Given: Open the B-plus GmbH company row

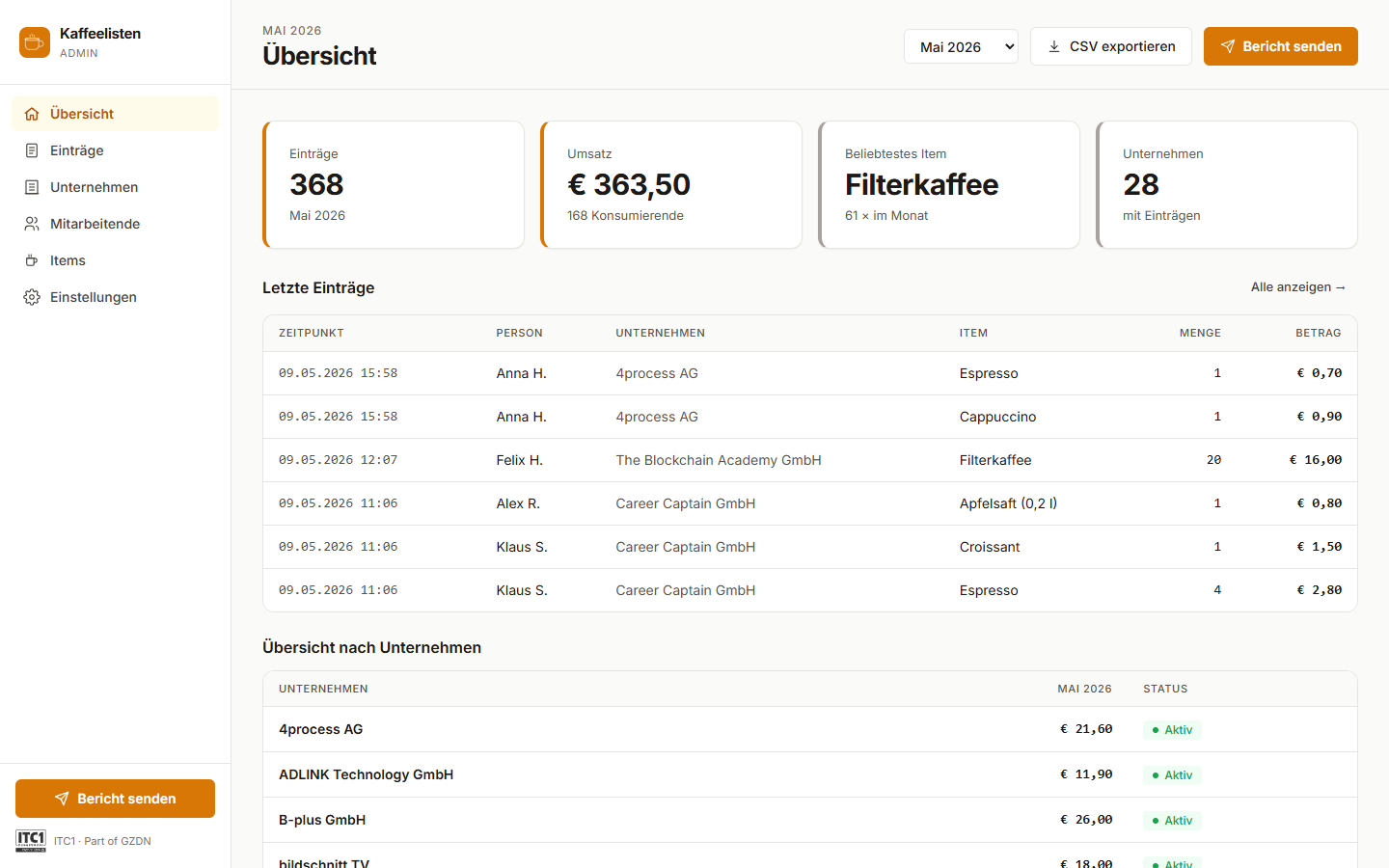Looking at the screenshot, I should (x=810, y=820).
